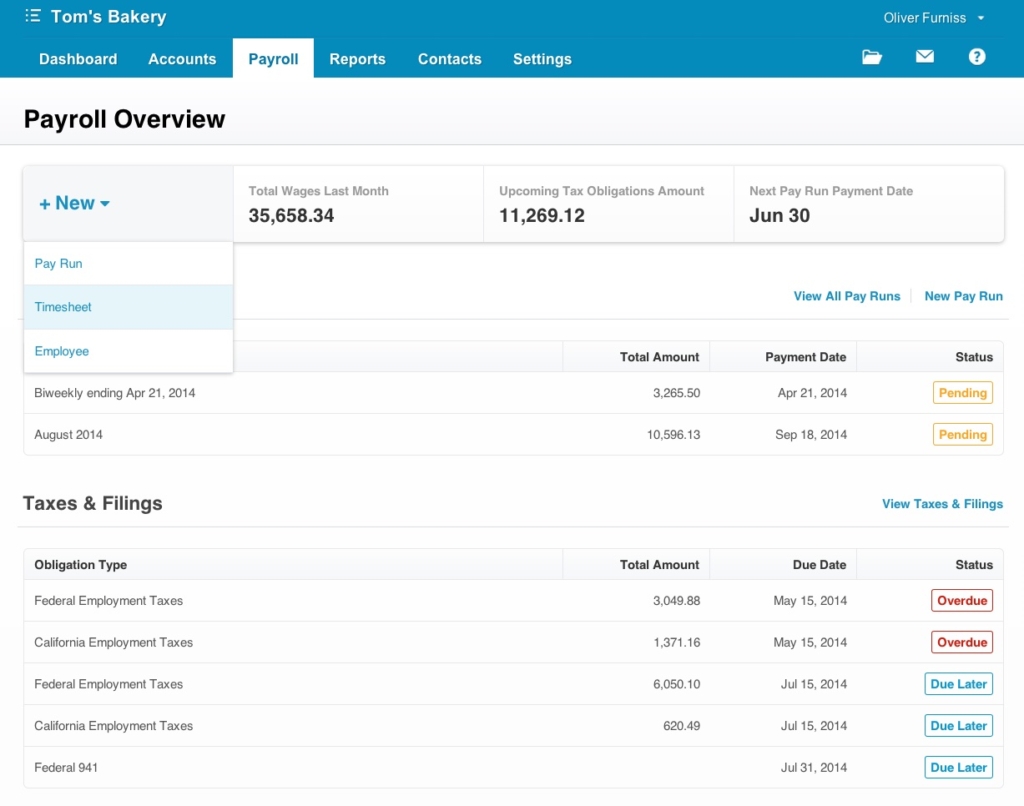Click the Overdue badge for Federal Employment Taxes

(961, 600)
